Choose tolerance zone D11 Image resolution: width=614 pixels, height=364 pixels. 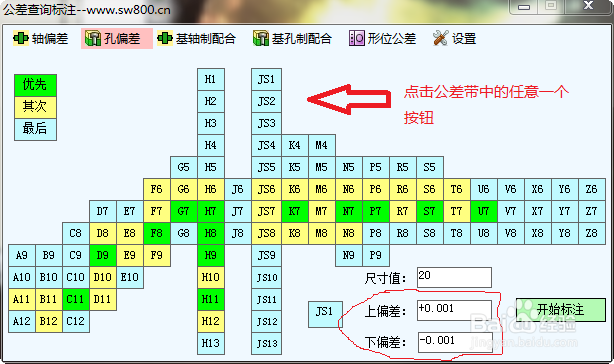coord(103,299)
